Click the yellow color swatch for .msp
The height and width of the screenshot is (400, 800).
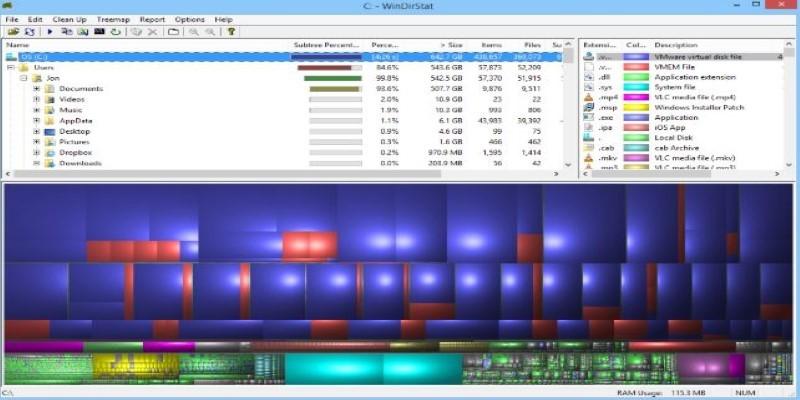[x=636, y=108]
